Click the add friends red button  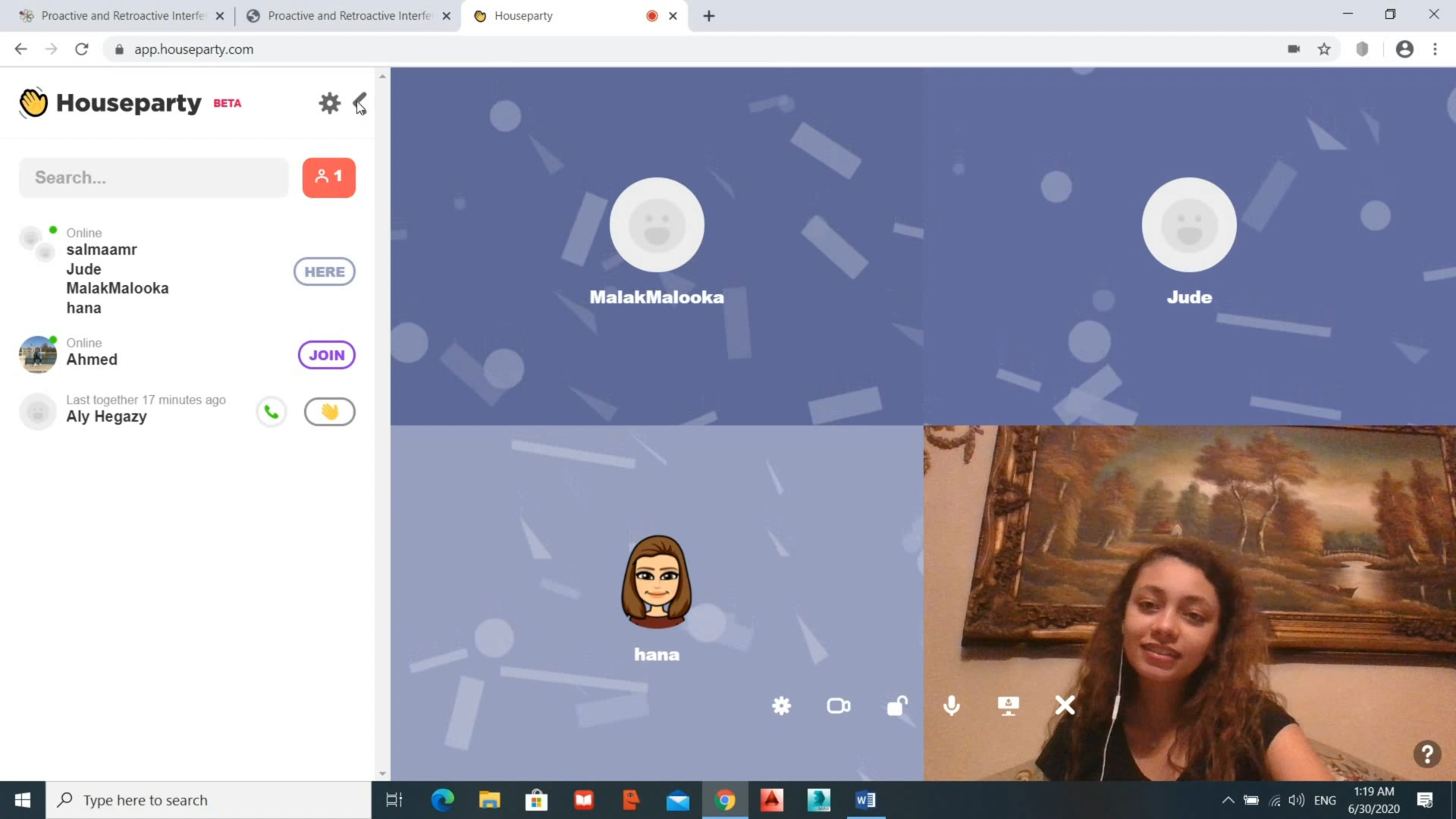point(328,177)
